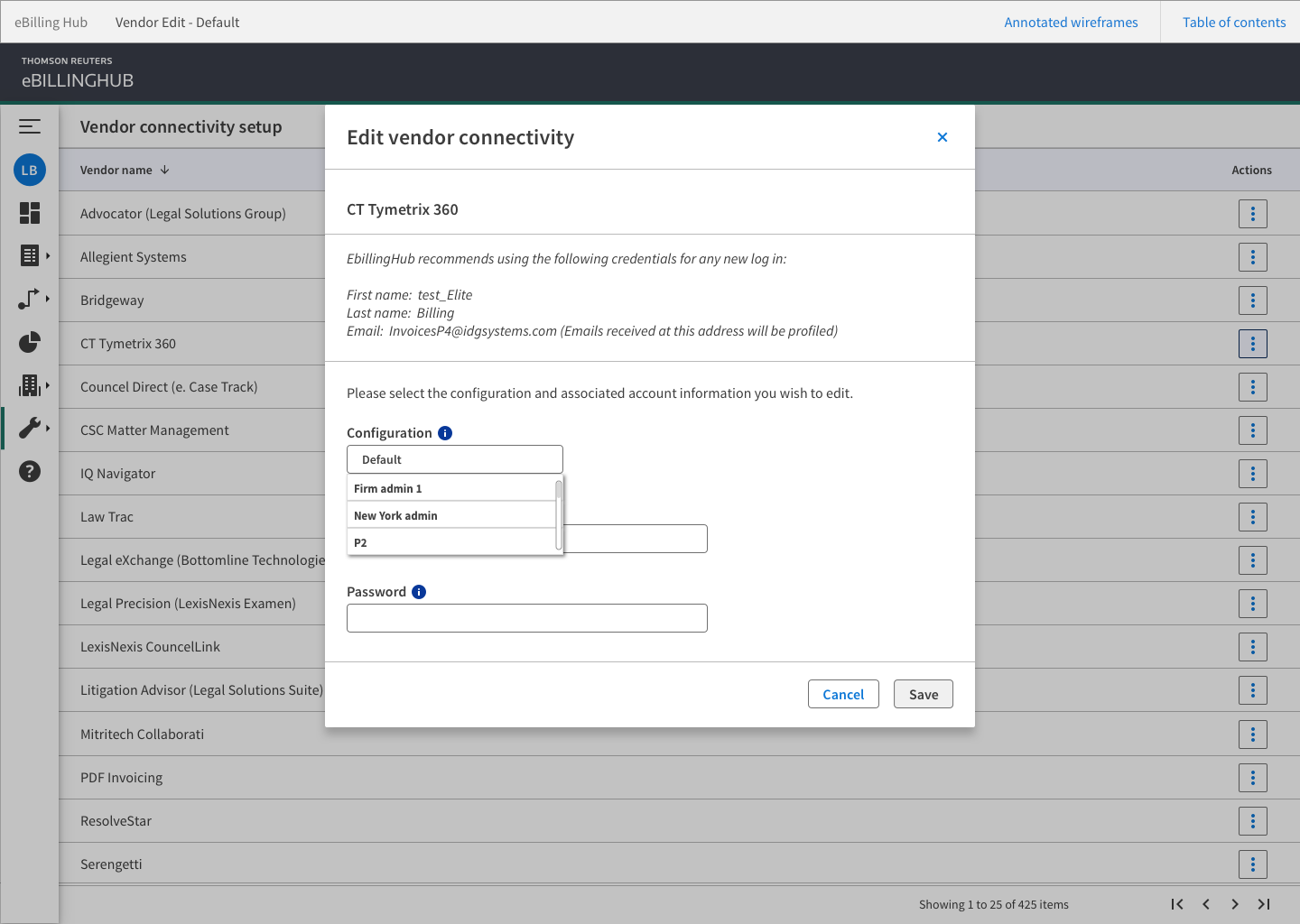Viewport: 1300px width, 924px height.
Task: Open Table of contents link
Action: click(x=1234, y=23)
